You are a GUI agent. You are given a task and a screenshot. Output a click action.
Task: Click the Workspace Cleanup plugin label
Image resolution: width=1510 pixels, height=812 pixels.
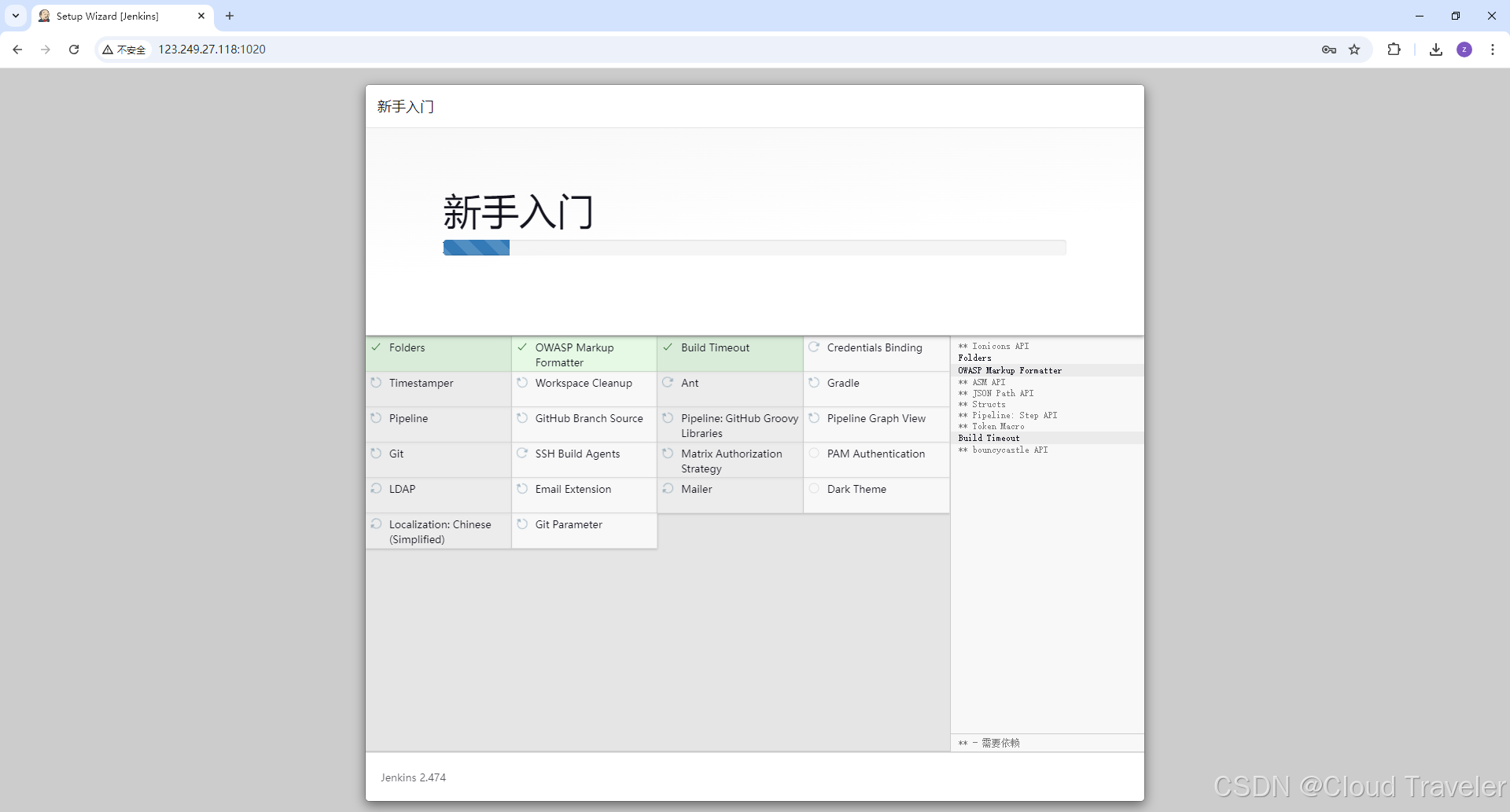[x=584, y=383]
